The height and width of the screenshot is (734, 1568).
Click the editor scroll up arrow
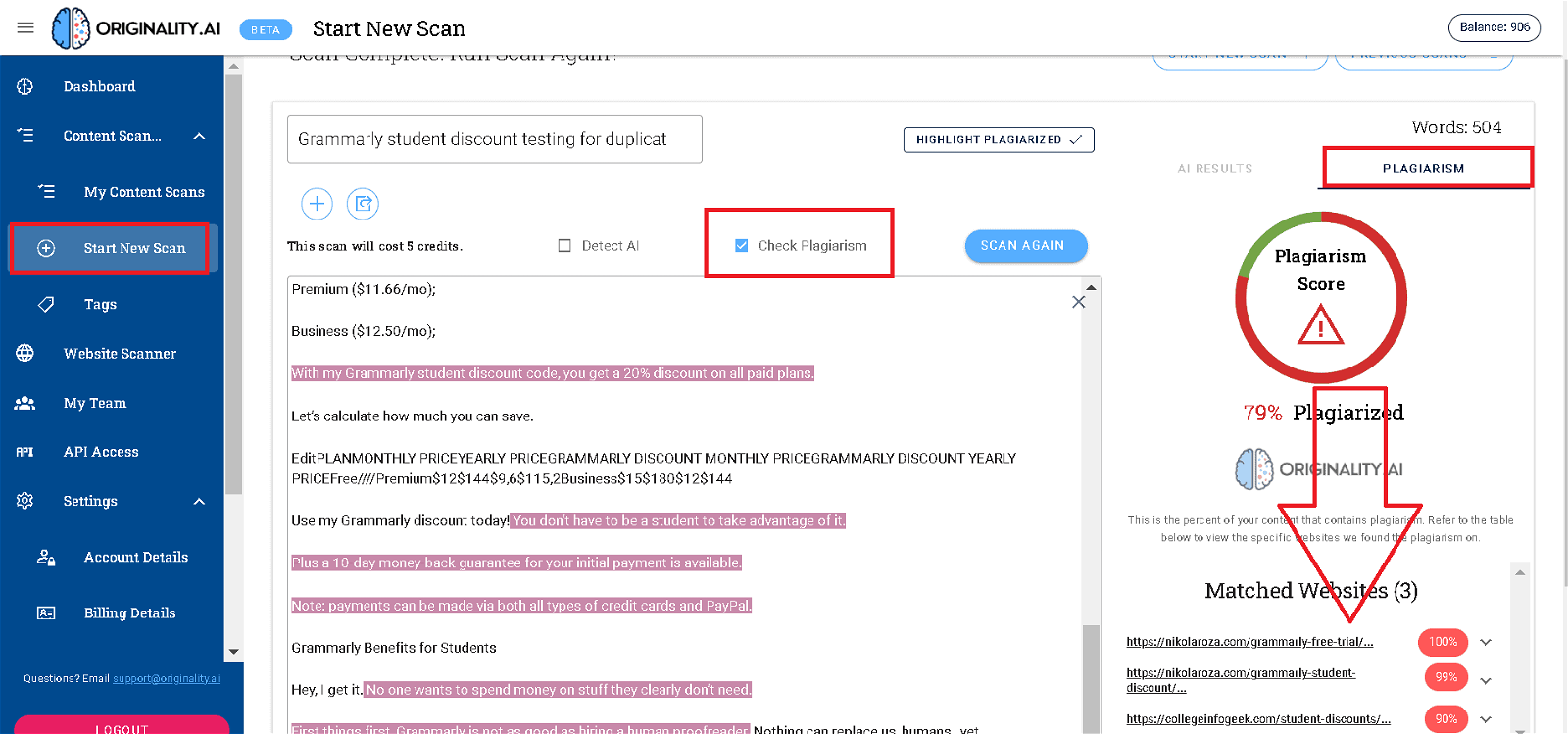tap(1092, 287)
